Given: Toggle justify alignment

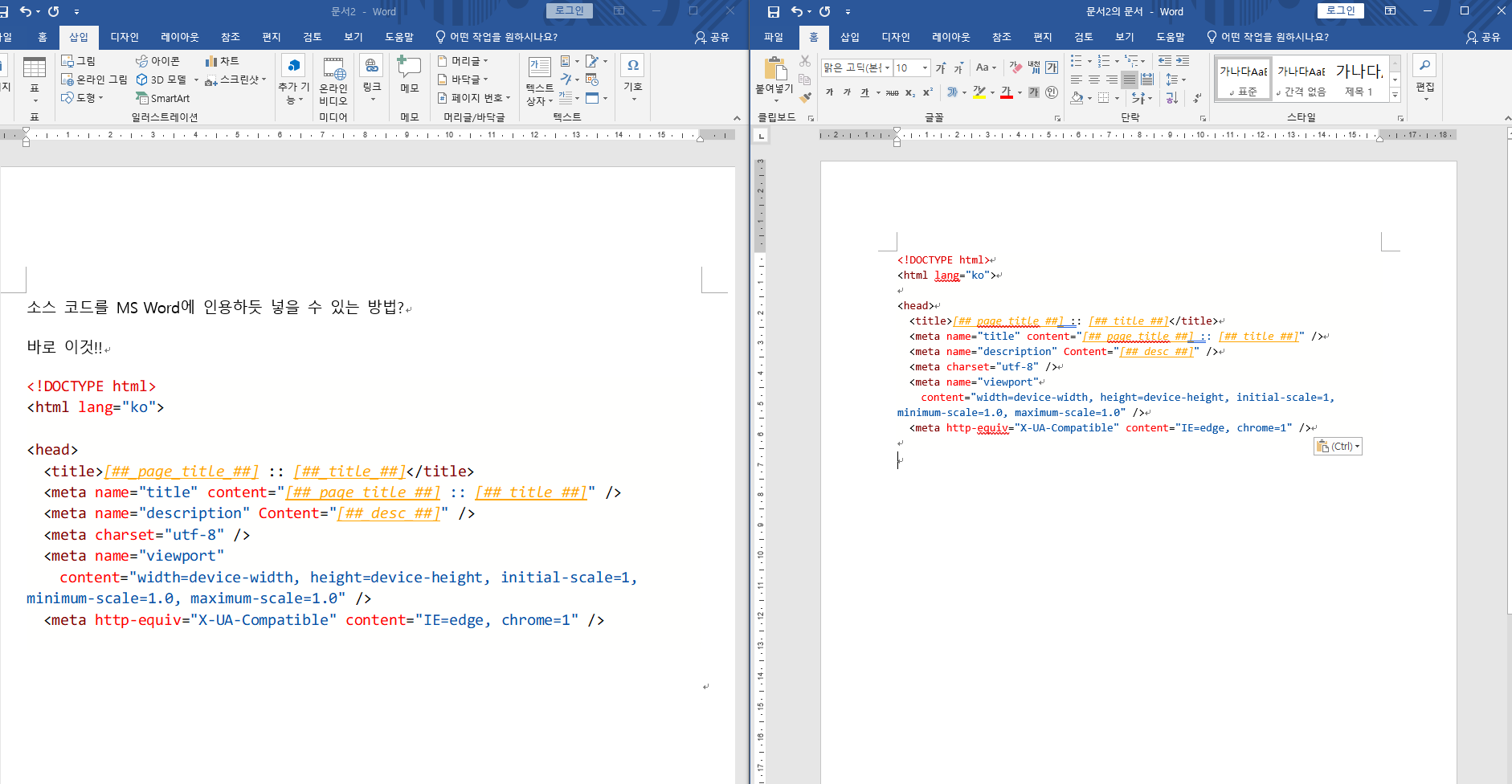Looking at the screenshot, I should pyautogui.click(x=1130, y=80).
